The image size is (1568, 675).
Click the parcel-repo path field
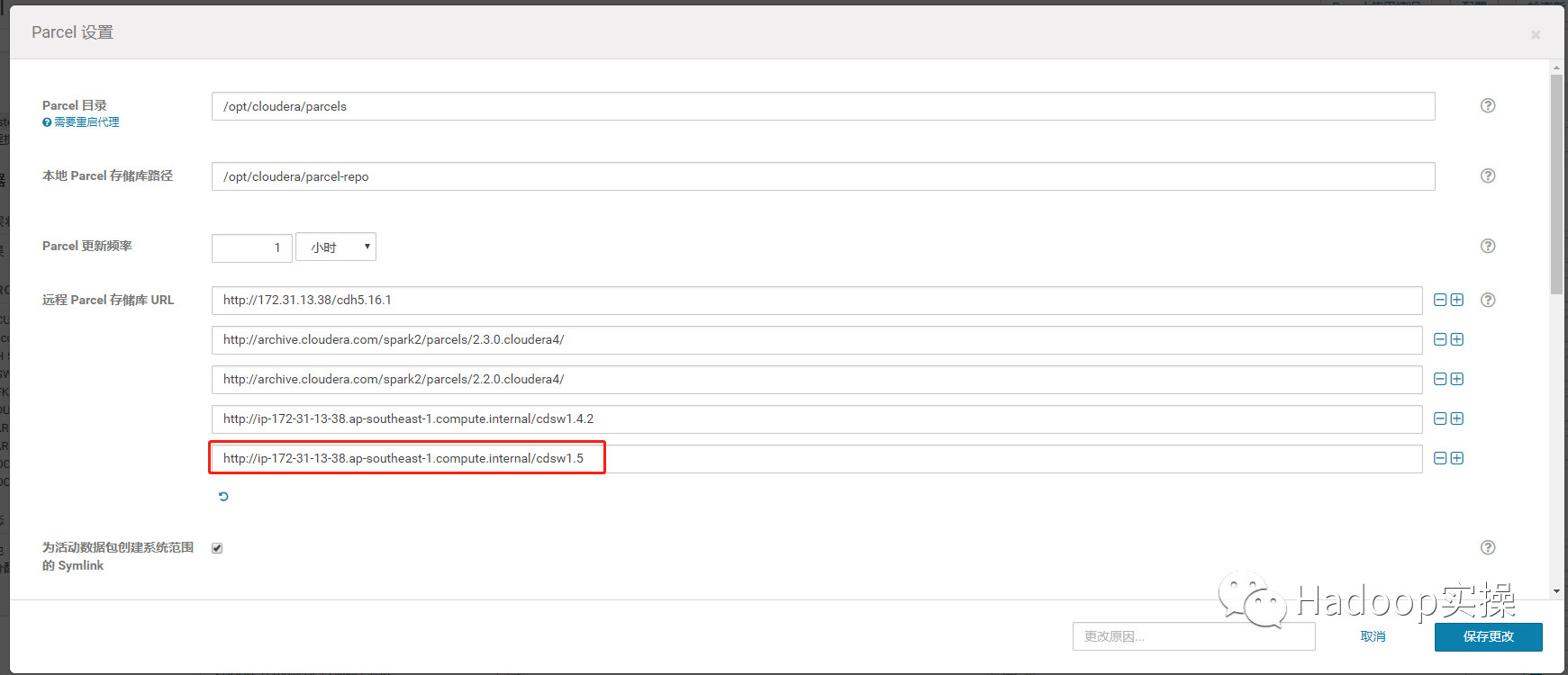pos(823,176)
